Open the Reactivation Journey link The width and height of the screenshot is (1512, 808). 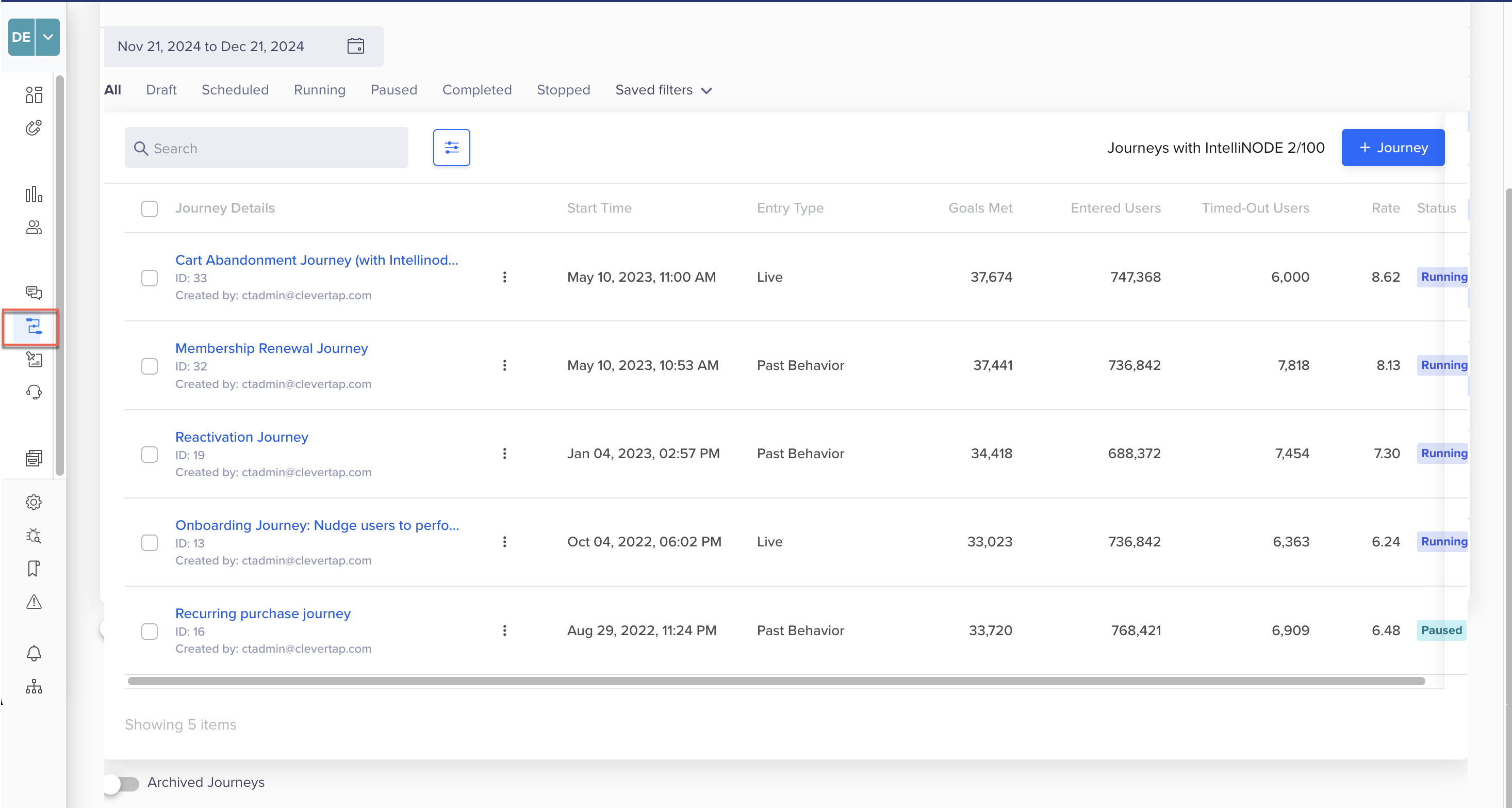(242, 437)
